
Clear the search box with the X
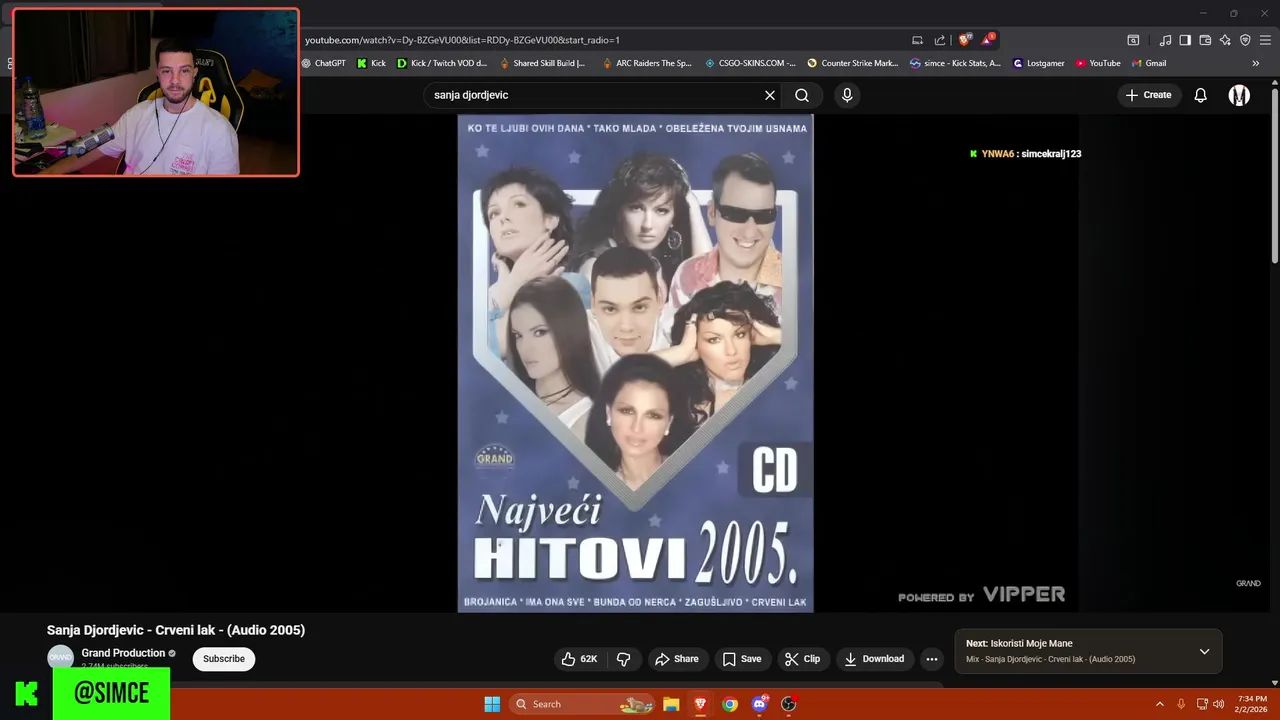point(770,95)
